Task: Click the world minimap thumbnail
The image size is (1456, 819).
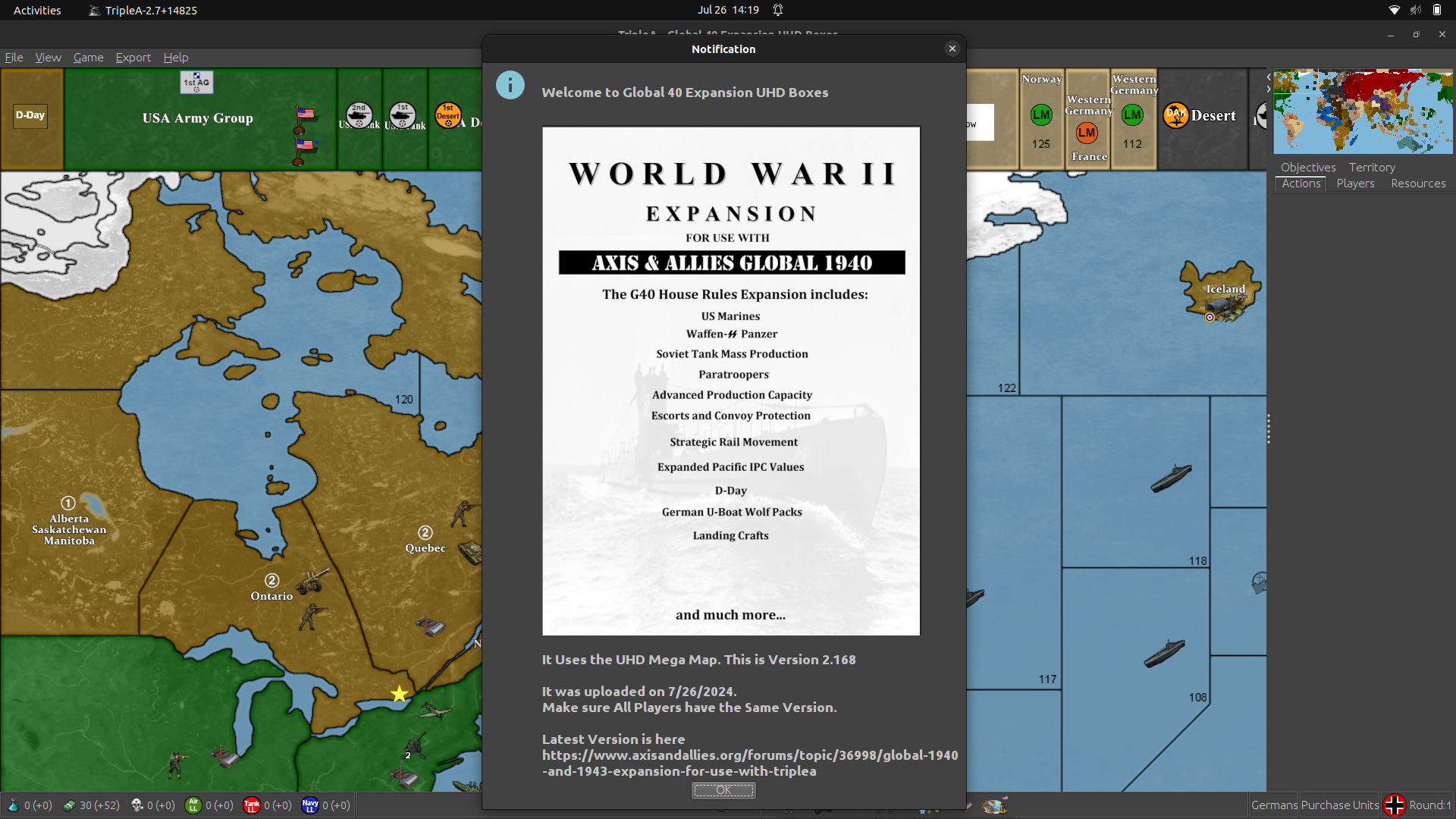Action: [x=1363, y=111]
